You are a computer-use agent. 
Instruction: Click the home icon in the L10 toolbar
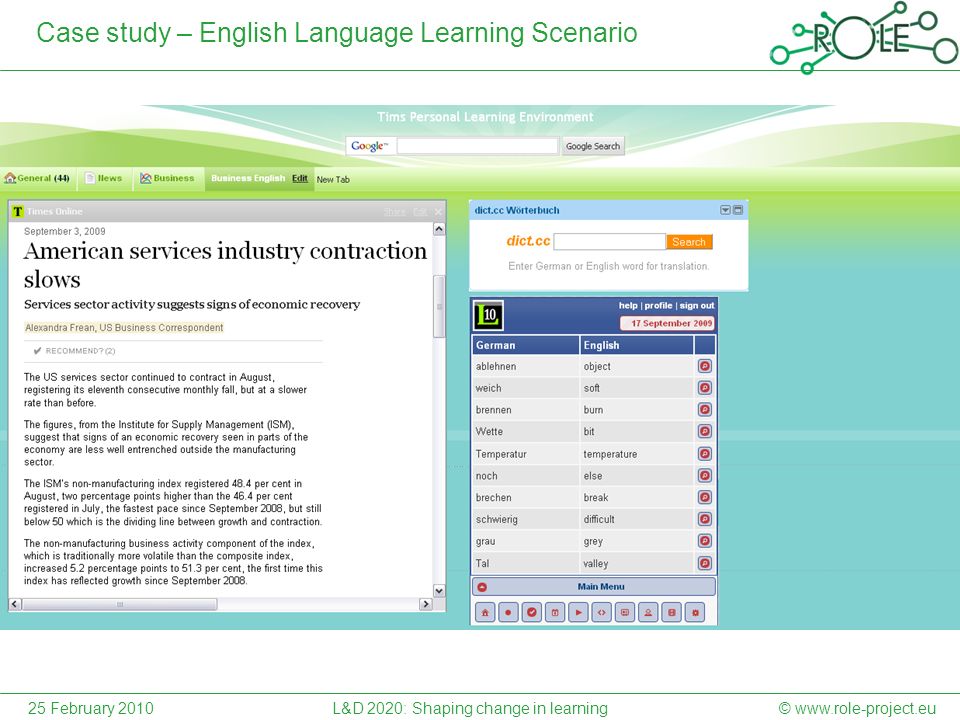pyautogui.click(x=485, y=612)
